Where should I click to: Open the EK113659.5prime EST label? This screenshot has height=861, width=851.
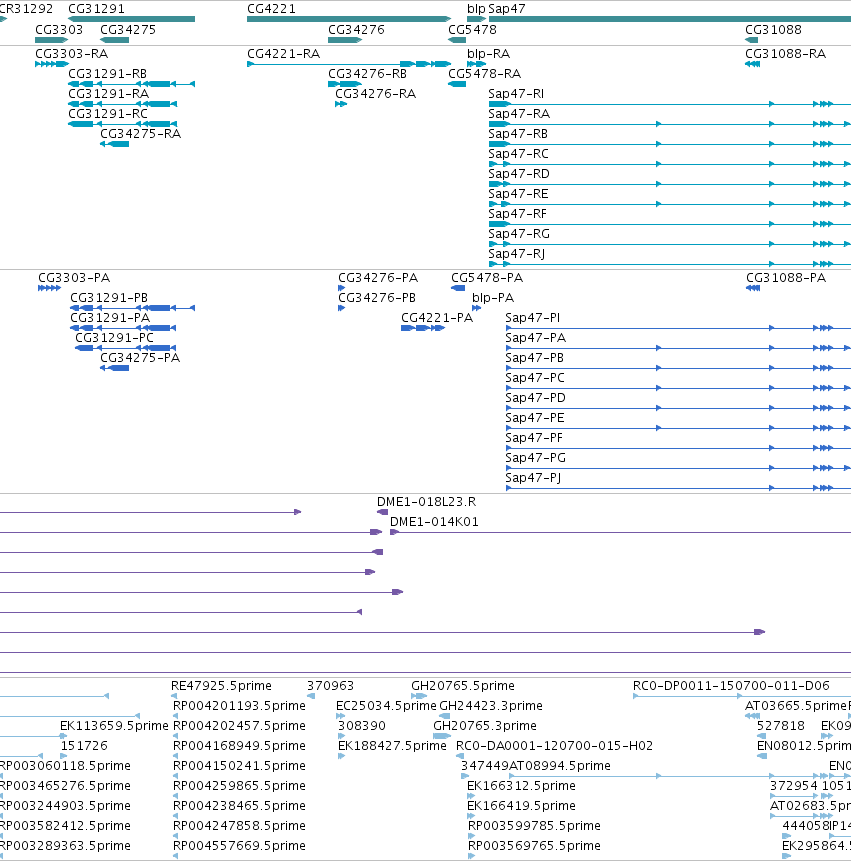click(x=114, y=726)
